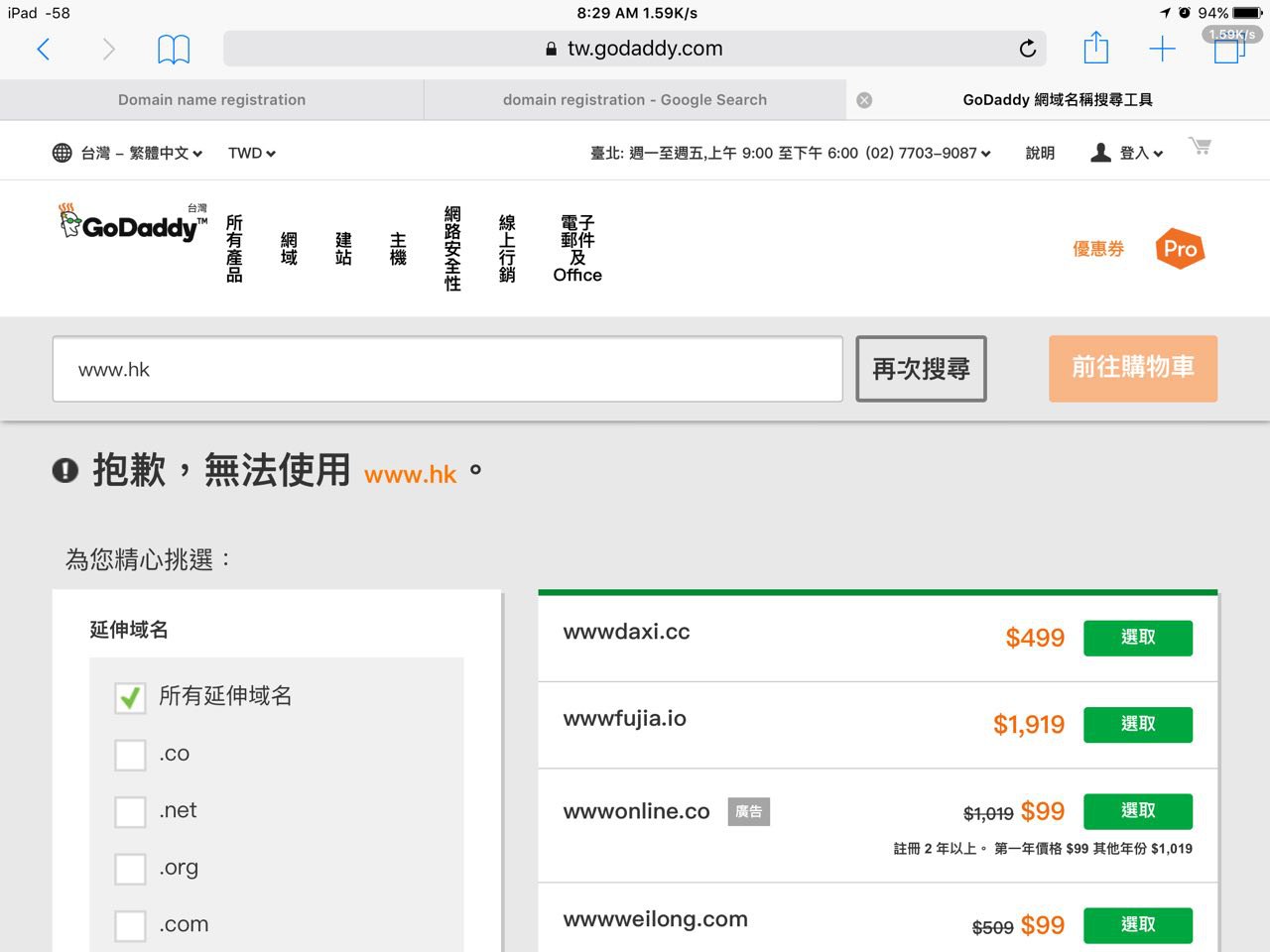Image resolution: width=1270 pixels, height=952 pixels.
Task: Open the 優惠券 coupon link
Action: coord(1098,249)
